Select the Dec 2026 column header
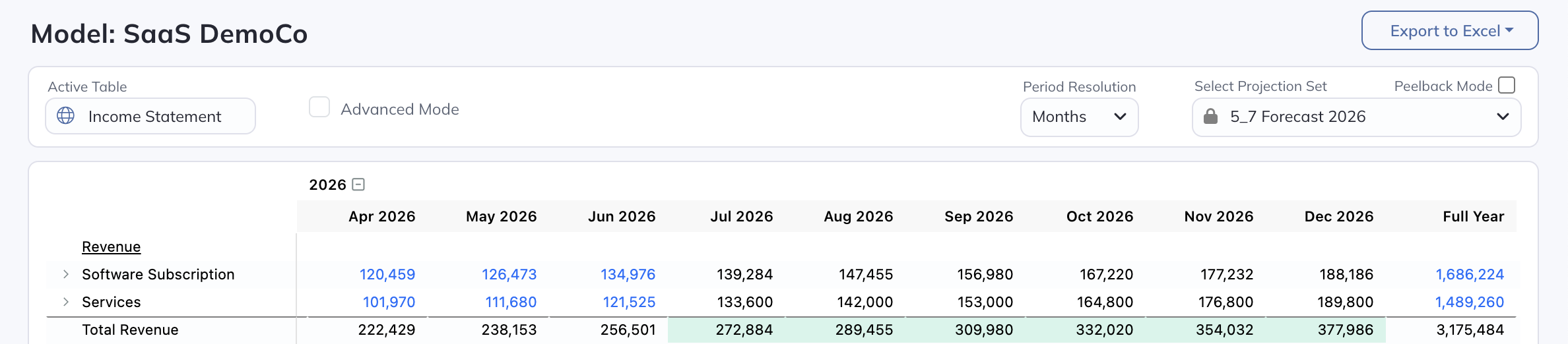The image size is (1568, 344). pyautogui.click(x=1338, y=216)
